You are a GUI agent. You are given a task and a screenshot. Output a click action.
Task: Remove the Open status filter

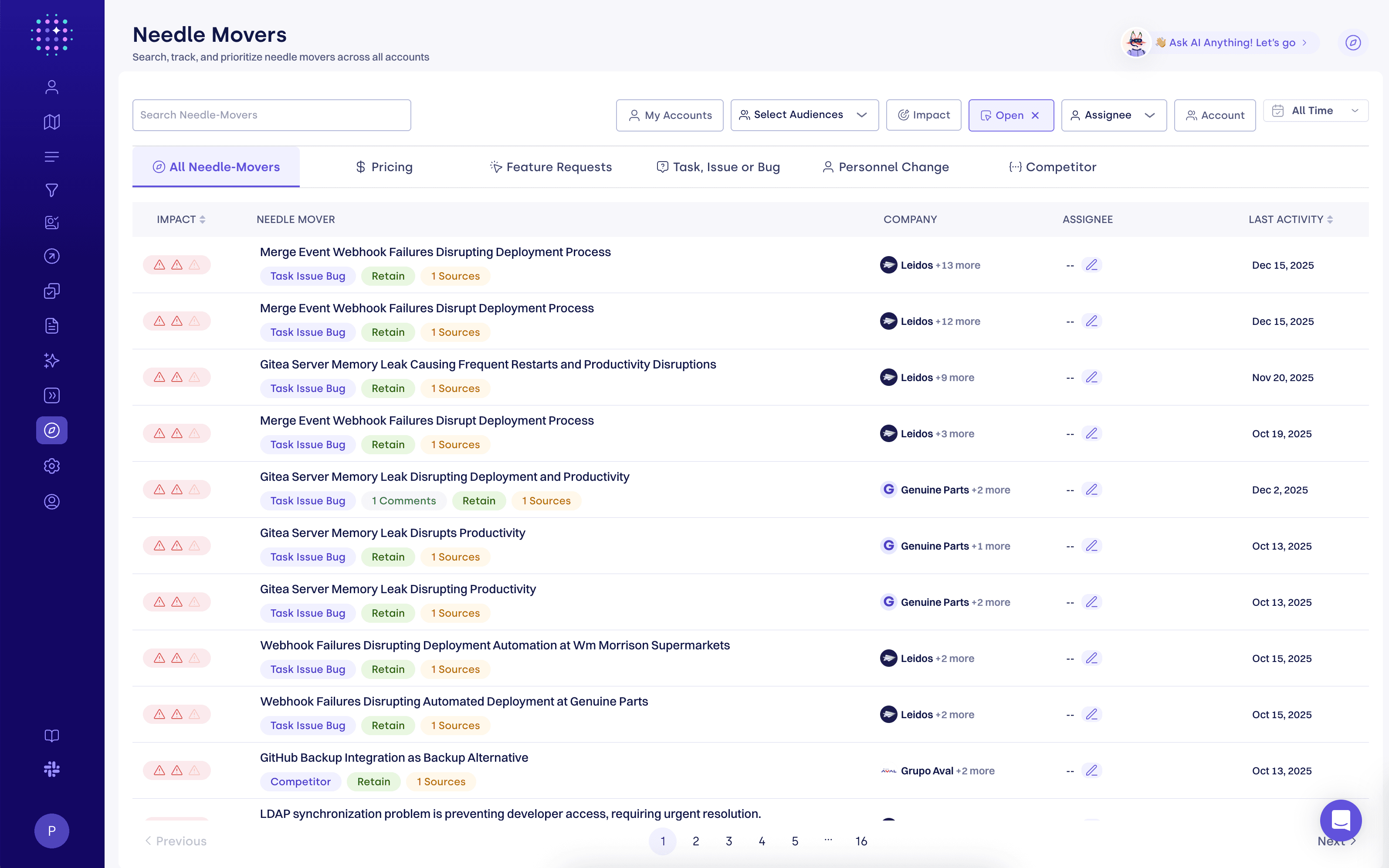[1035, 115]
